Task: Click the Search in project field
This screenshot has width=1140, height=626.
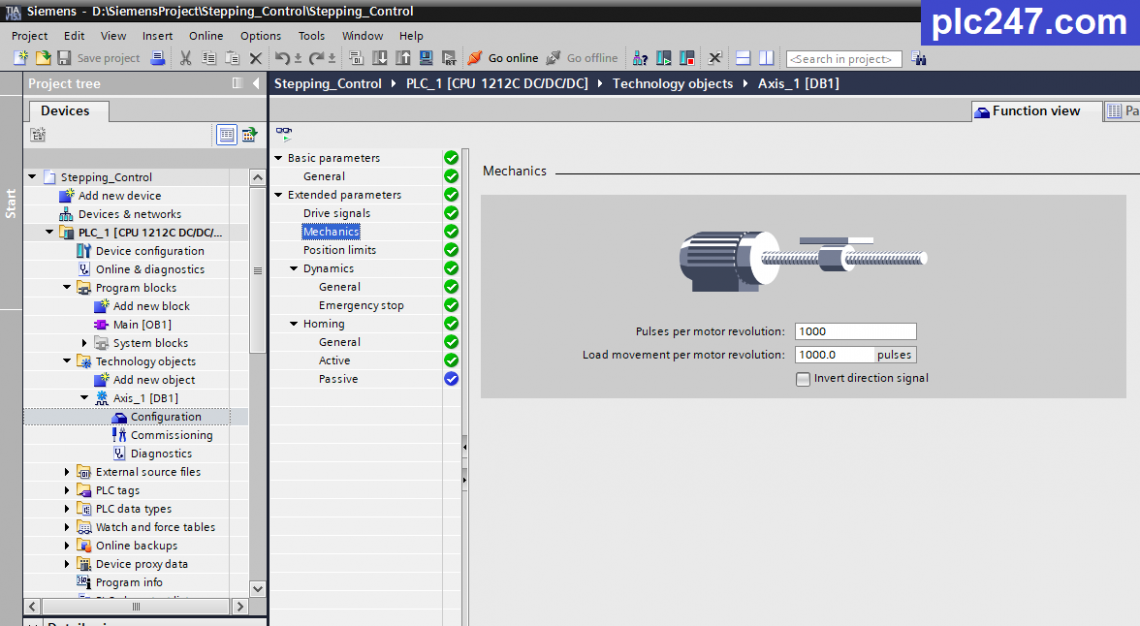Action: click(x=843, y=59)
